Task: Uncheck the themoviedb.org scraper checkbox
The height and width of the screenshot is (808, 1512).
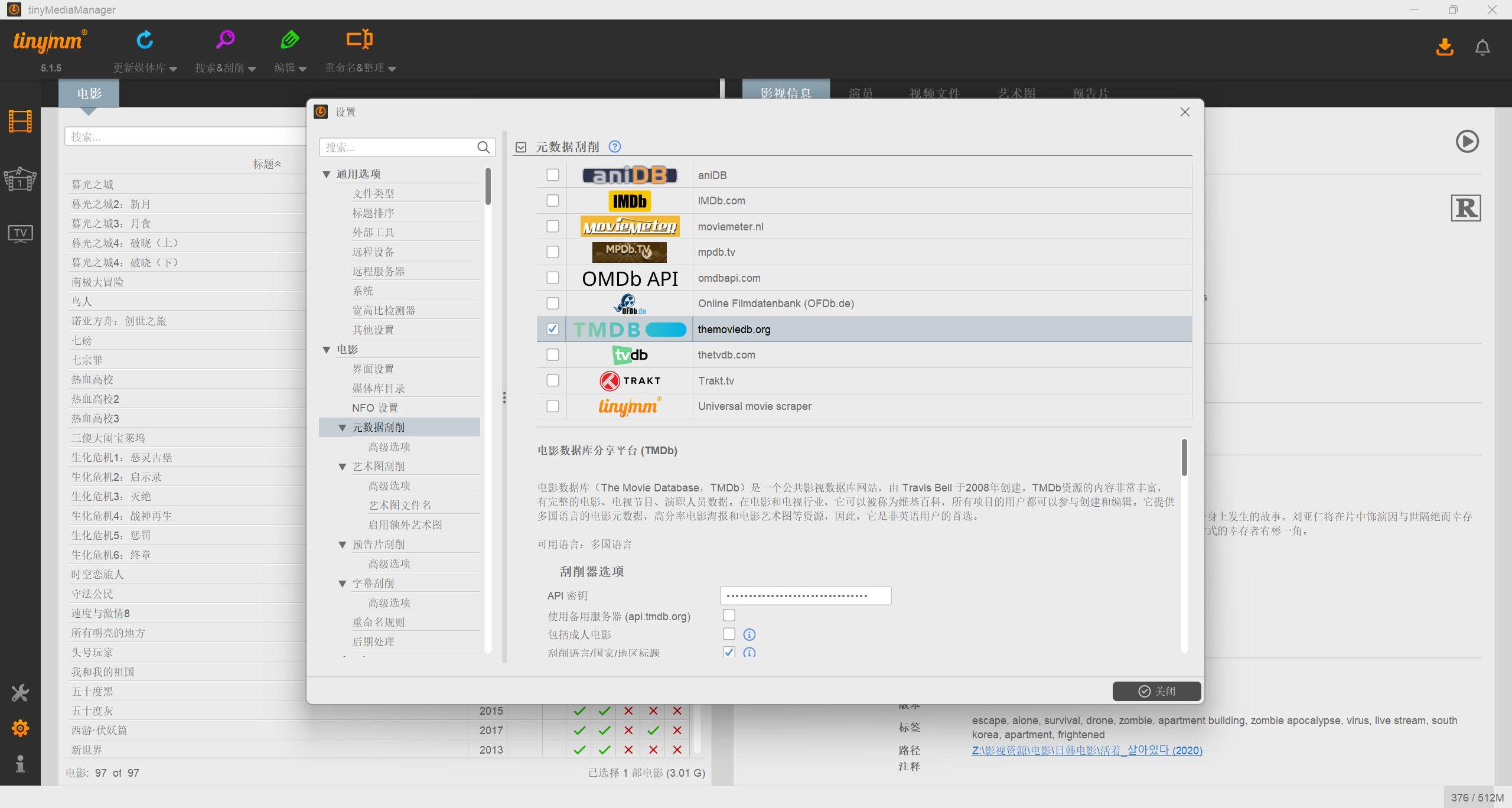Action: pyautogui.click(x=553, y=329)
